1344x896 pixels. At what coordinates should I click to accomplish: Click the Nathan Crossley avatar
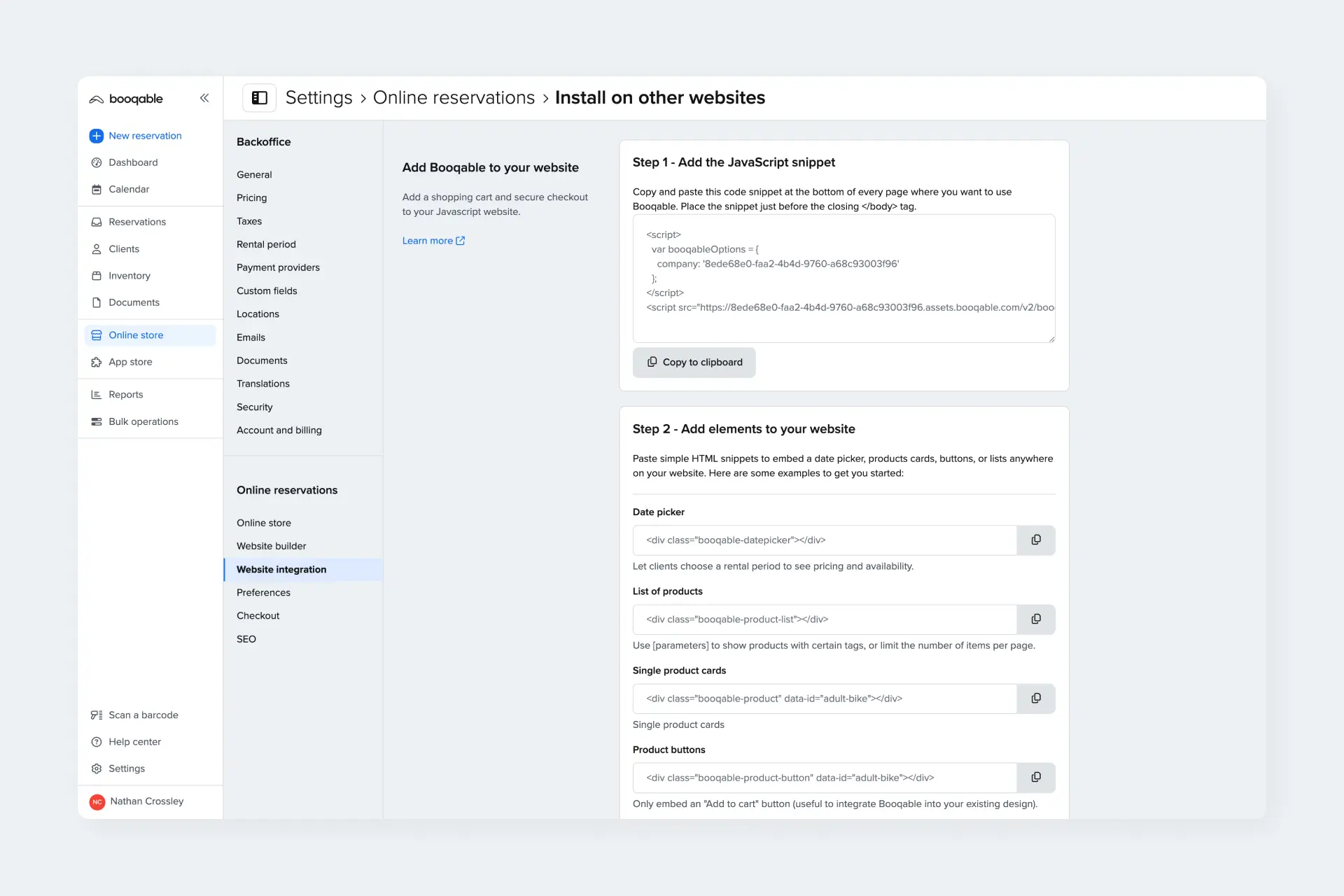click(x=97, y=801)
